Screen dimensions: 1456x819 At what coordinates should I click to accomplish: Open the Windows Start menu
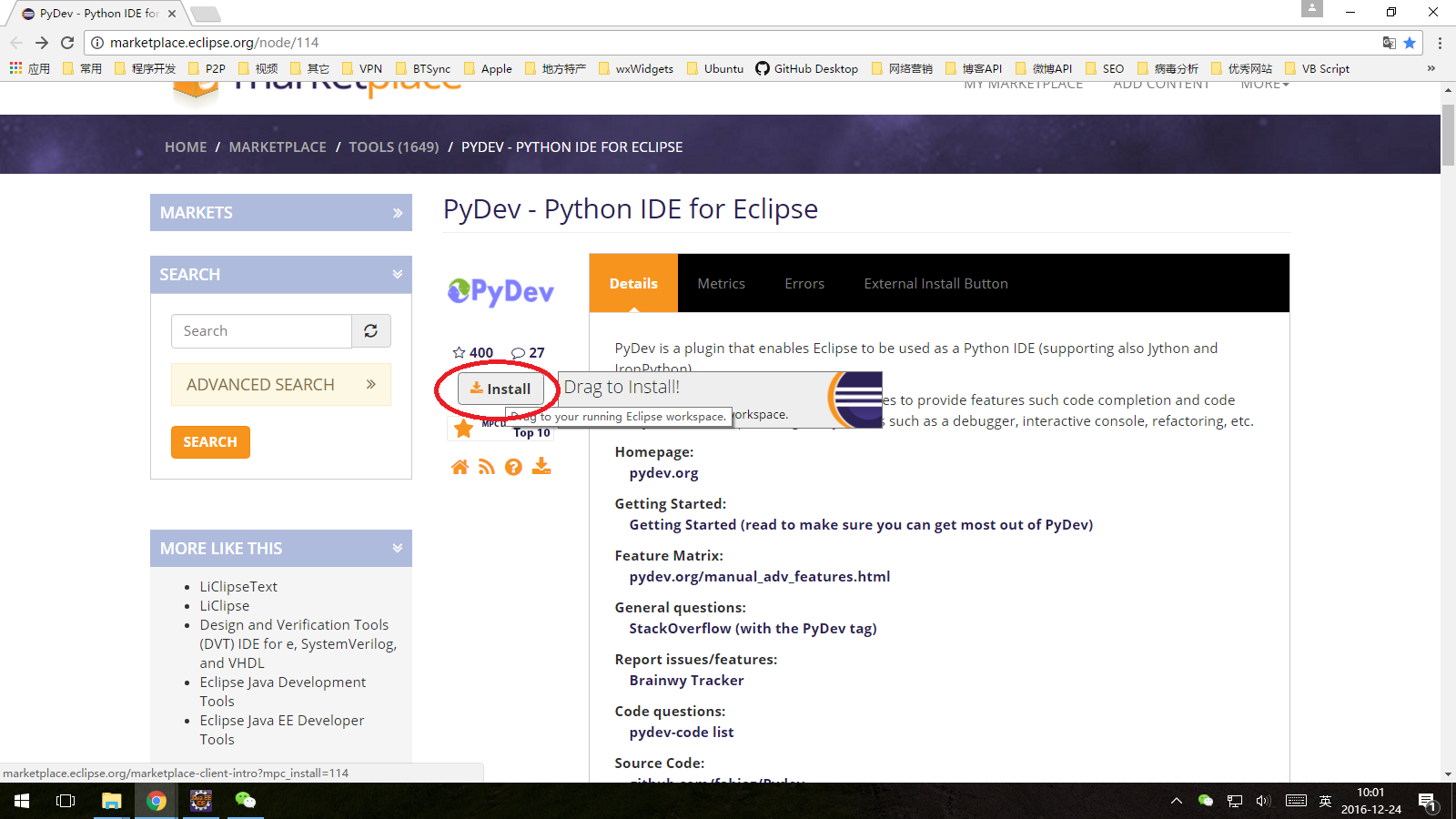[x=22, y=801]
